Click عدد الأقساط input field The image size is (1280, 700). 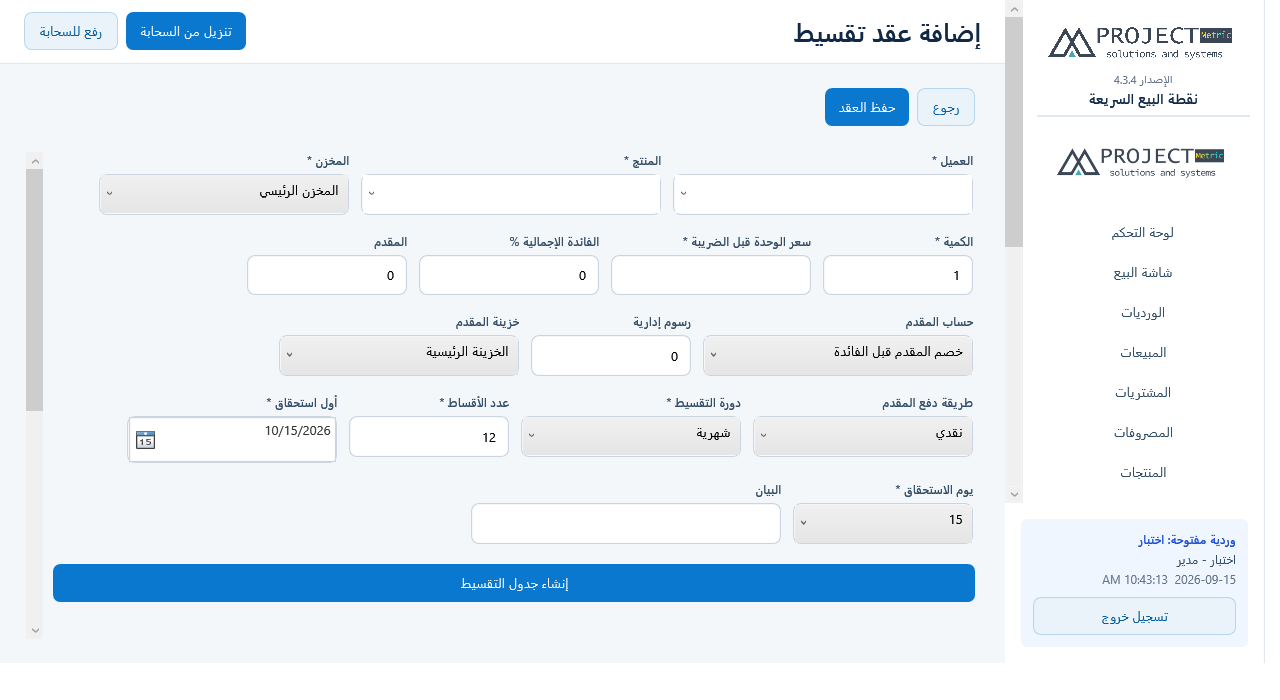coord(429,436)
